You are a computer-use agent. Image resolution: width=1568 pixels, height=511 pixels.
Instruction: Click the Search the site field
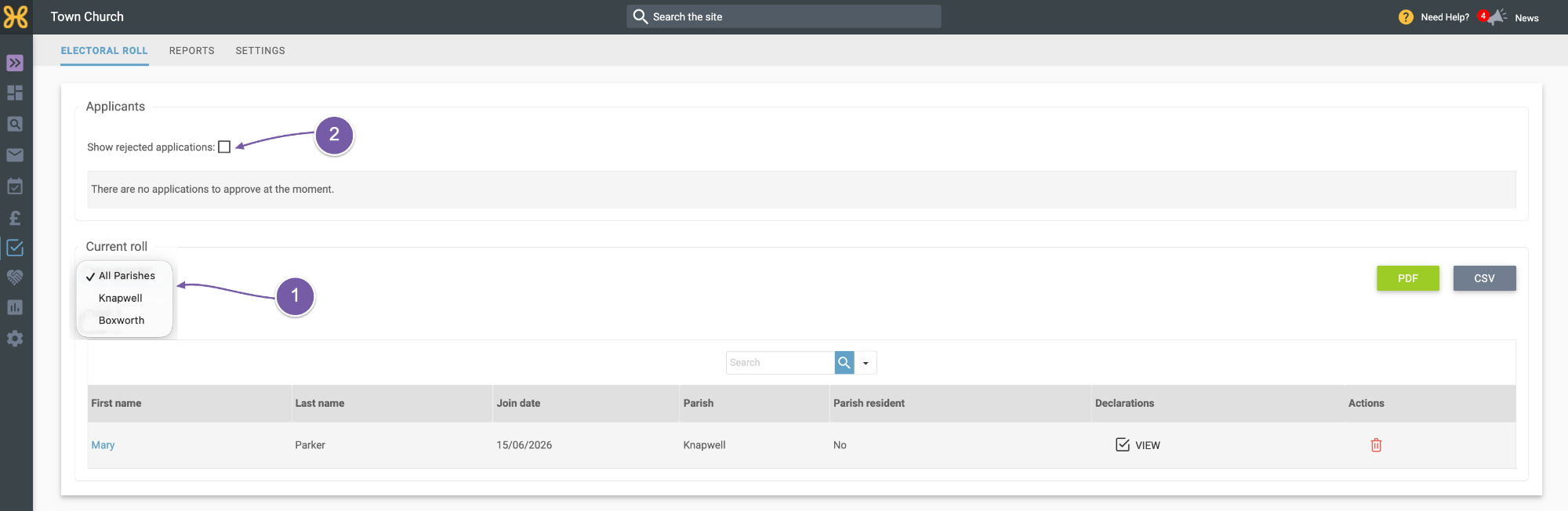[784, 16]
